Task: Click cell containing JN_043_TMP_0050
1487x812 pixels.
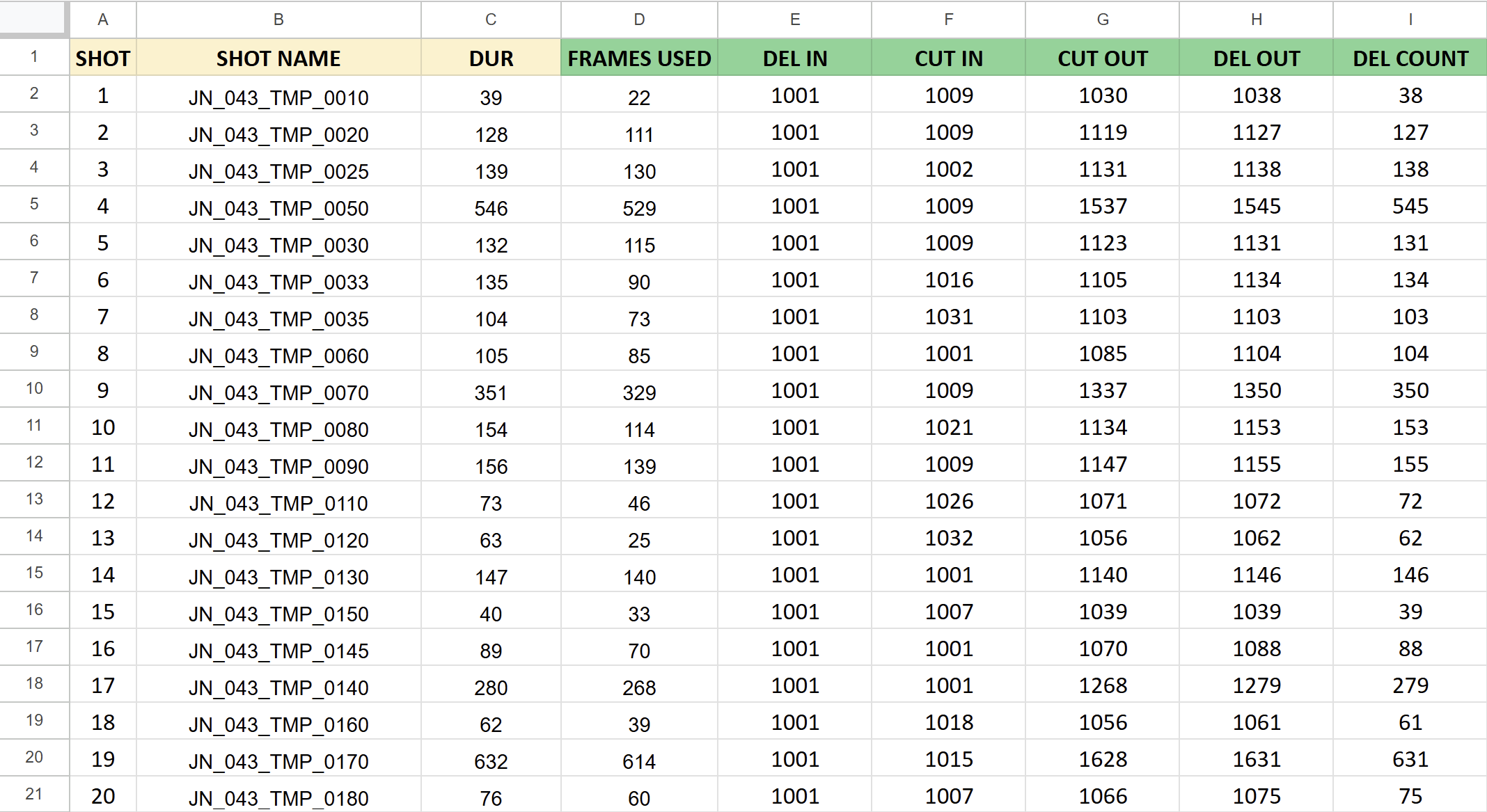Action: point(278,208)
